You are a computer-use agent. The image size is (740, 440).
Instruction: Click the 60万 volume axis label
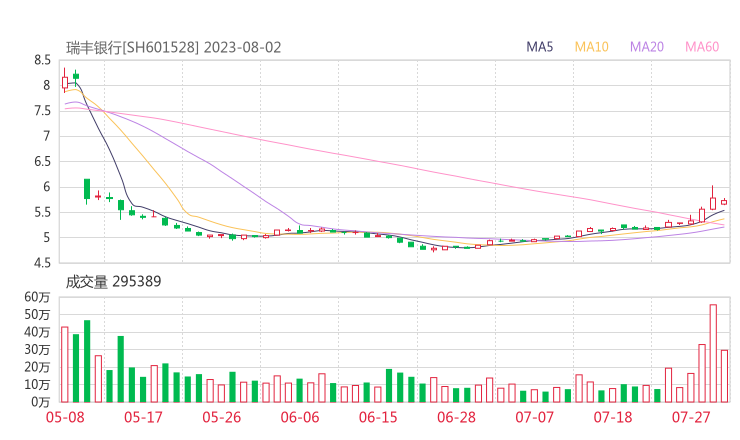click(37, 297)
